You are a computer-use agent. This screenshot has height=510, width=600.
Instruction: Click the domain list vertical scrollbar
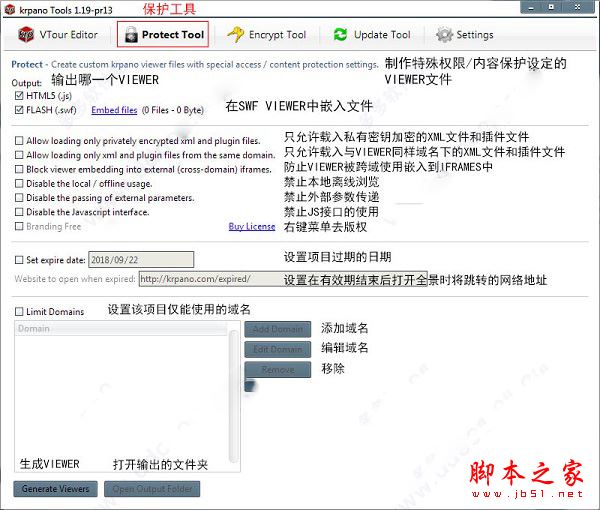click(x=233, y=396)
